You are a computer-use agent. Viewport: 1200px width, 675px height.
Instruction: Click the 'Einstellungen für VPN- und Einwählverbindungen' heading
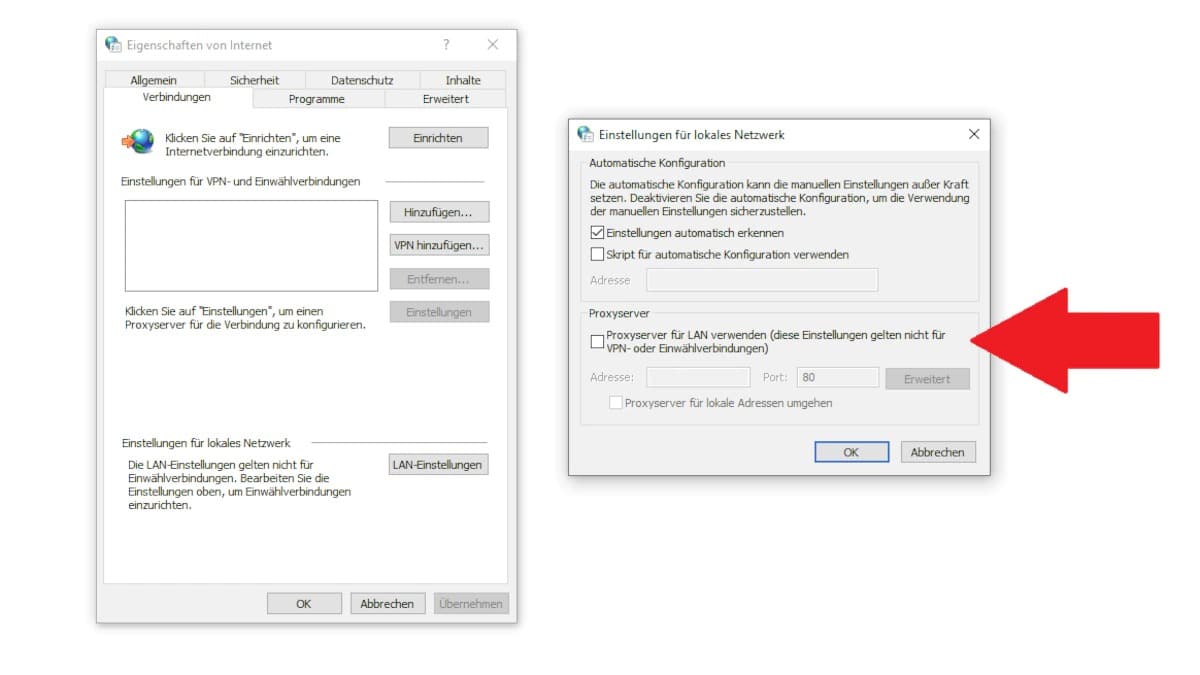coord(240,181)
